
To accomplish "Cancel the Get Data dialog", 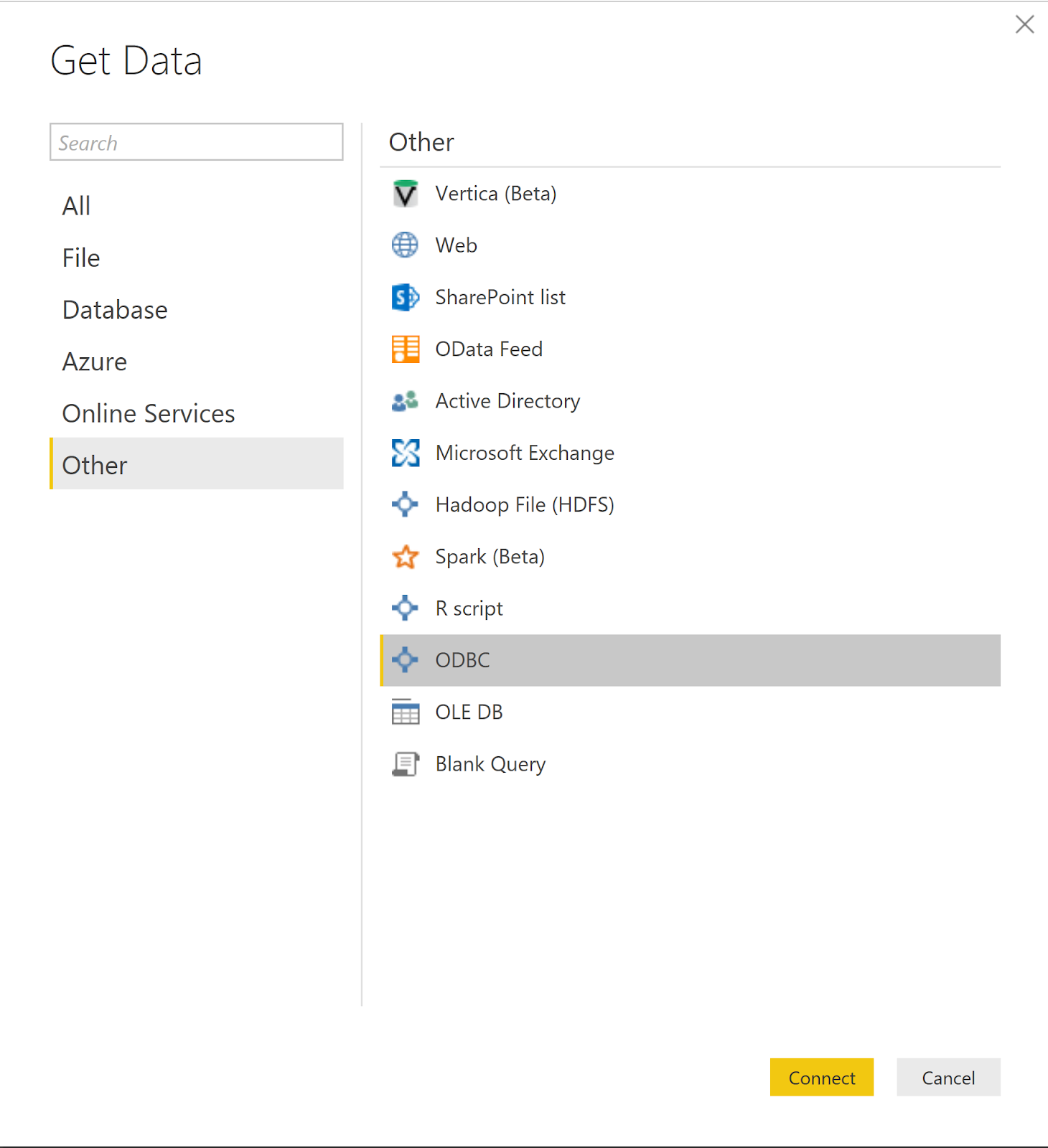I will [x=948, y=1078].
